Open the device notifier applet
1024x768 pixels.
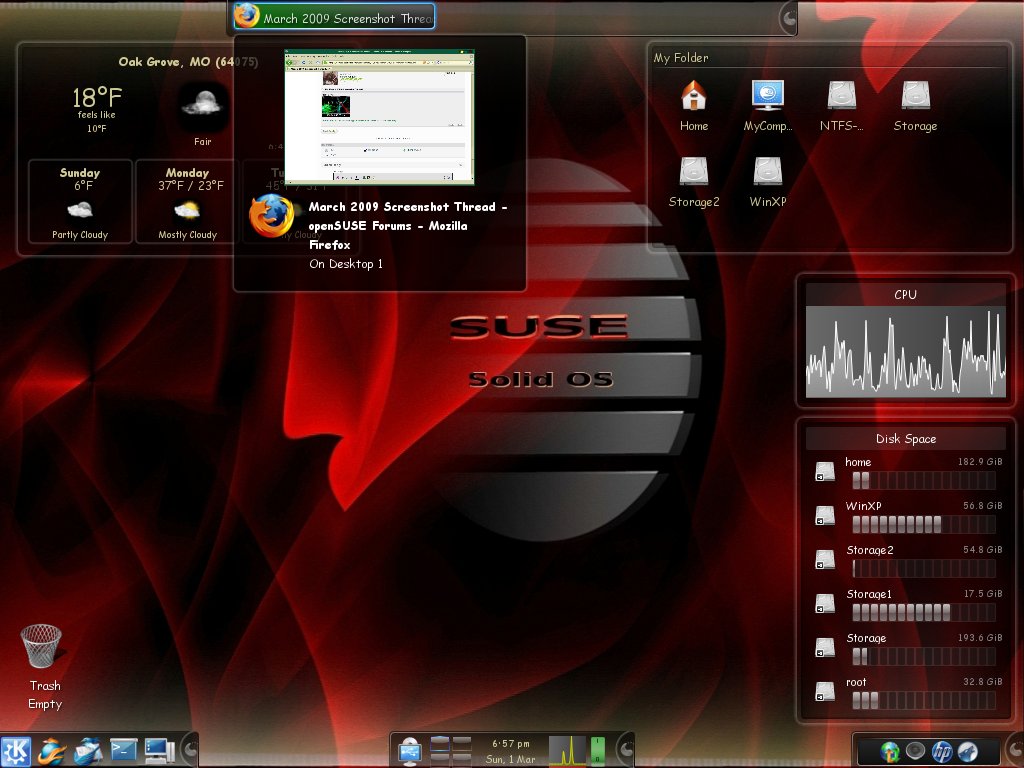[410, 751]
